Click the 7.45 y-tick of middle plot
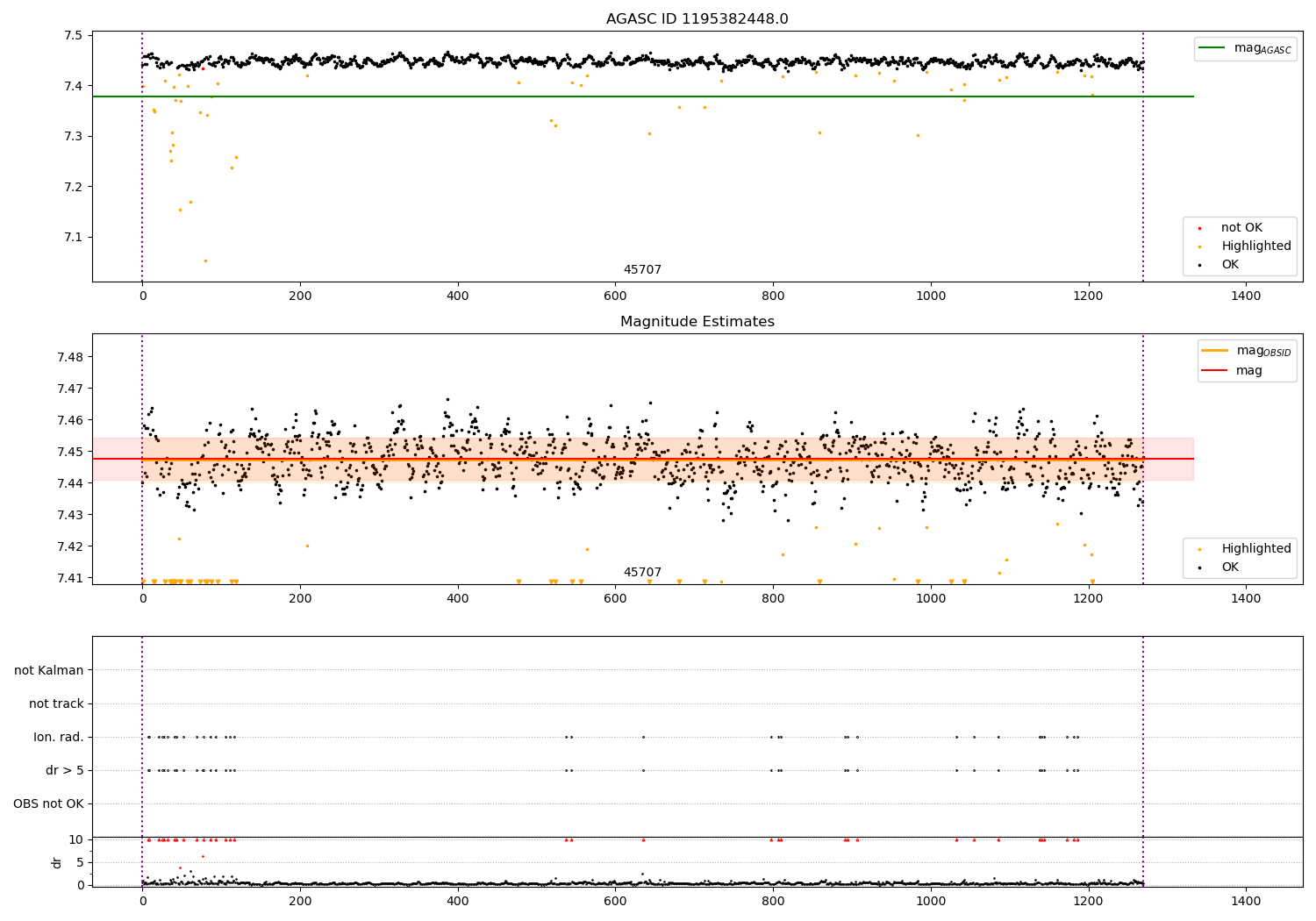This screenshot has height=921, width=1316. click(x=71, y=453)
